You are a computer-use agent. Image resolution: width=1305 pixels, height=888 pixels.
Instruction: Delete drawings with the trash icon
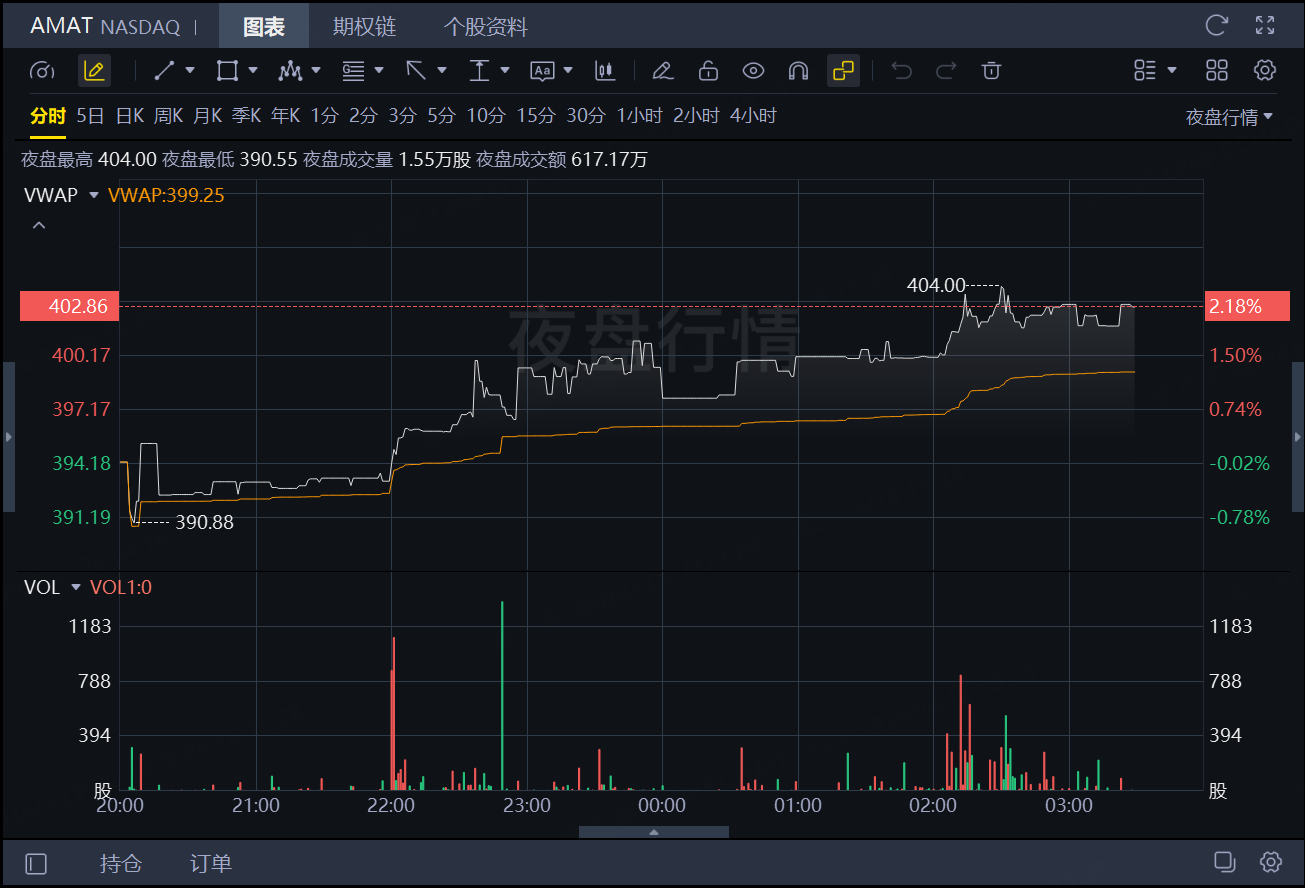click(x=991, y=71)
